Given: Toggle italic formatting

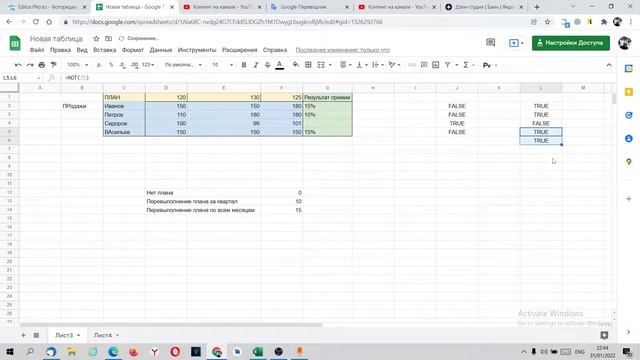Looking at the screenshot, I should pyautogui.click(x=256, y=65).
